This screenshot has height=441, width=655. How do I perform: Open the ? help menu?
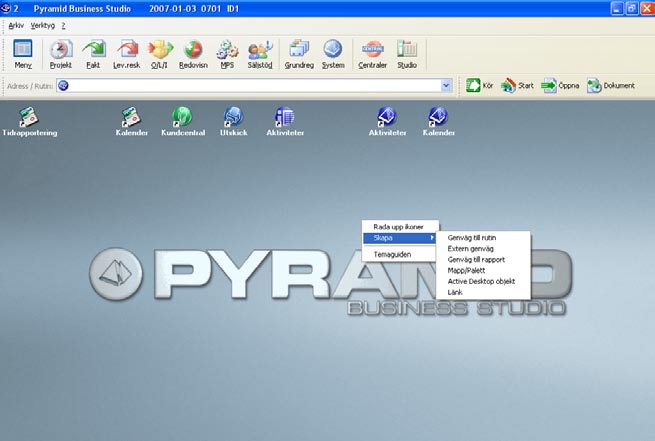(63, 26)
